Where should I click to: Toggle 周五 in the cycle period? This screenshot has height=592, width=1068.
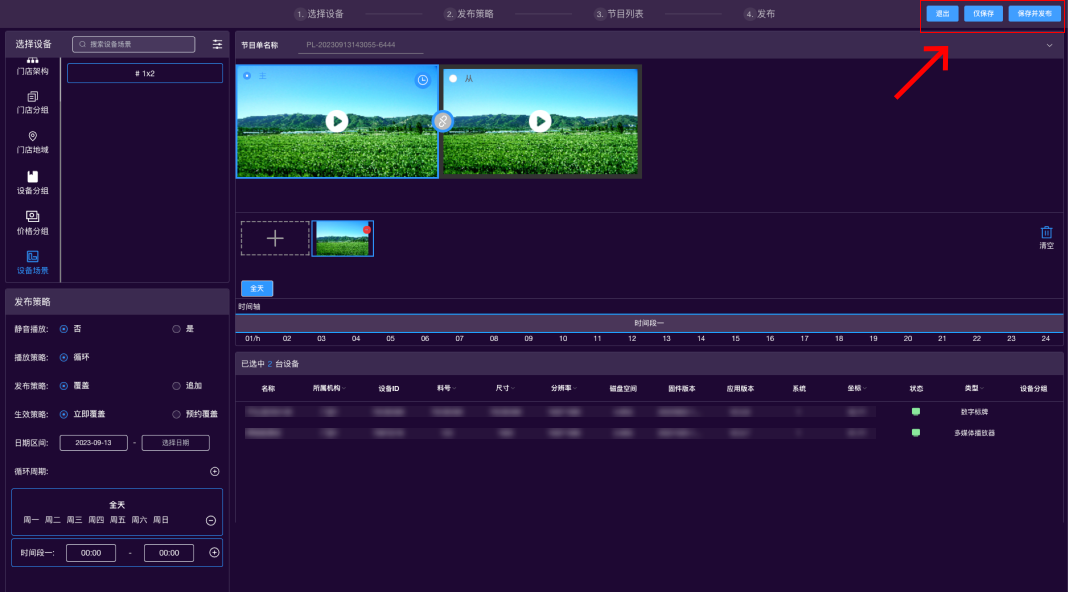click(118, 520)
